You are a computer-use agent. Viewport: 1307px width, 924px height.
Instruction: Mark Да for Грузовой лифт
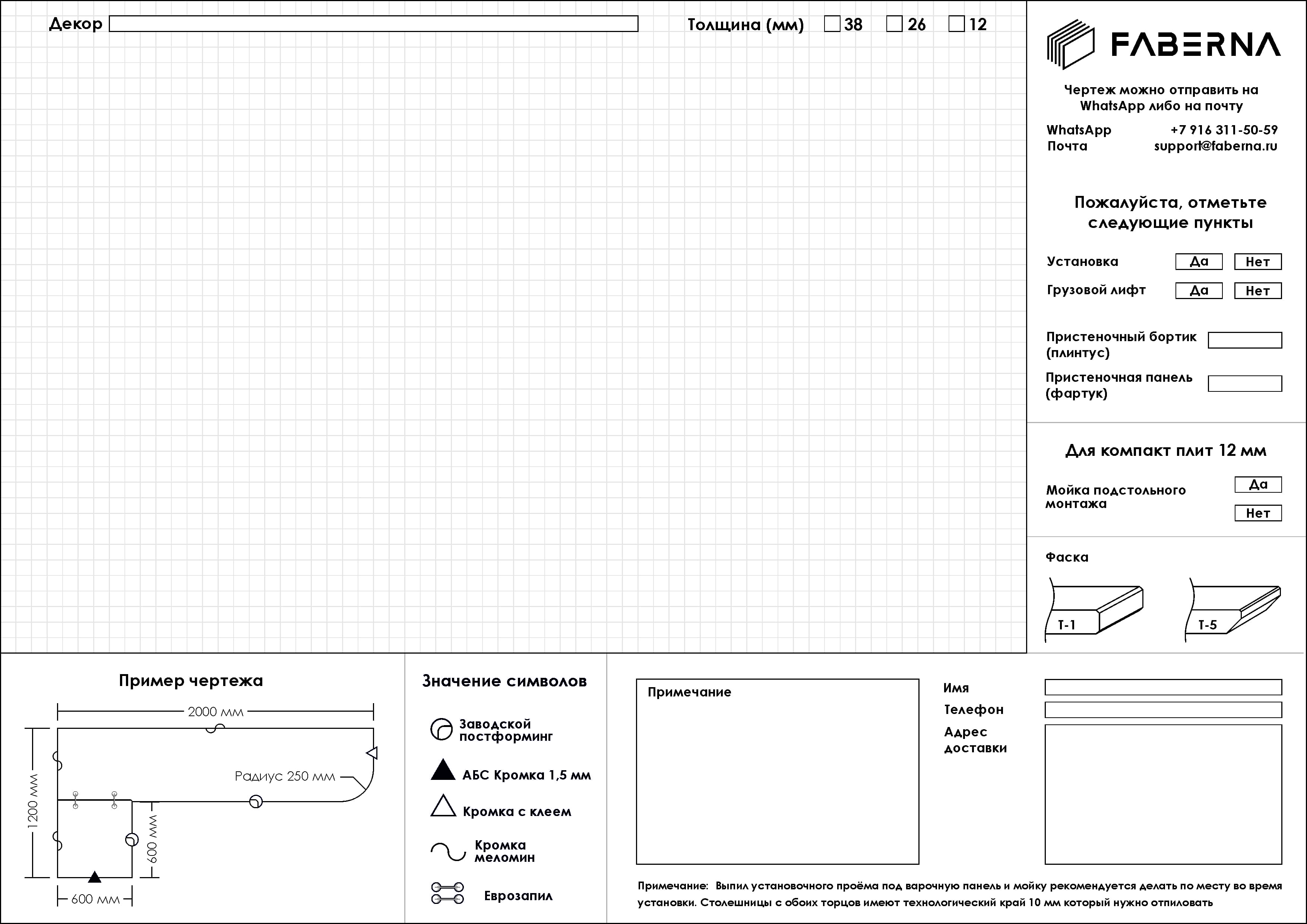[x=1199, y=291]
